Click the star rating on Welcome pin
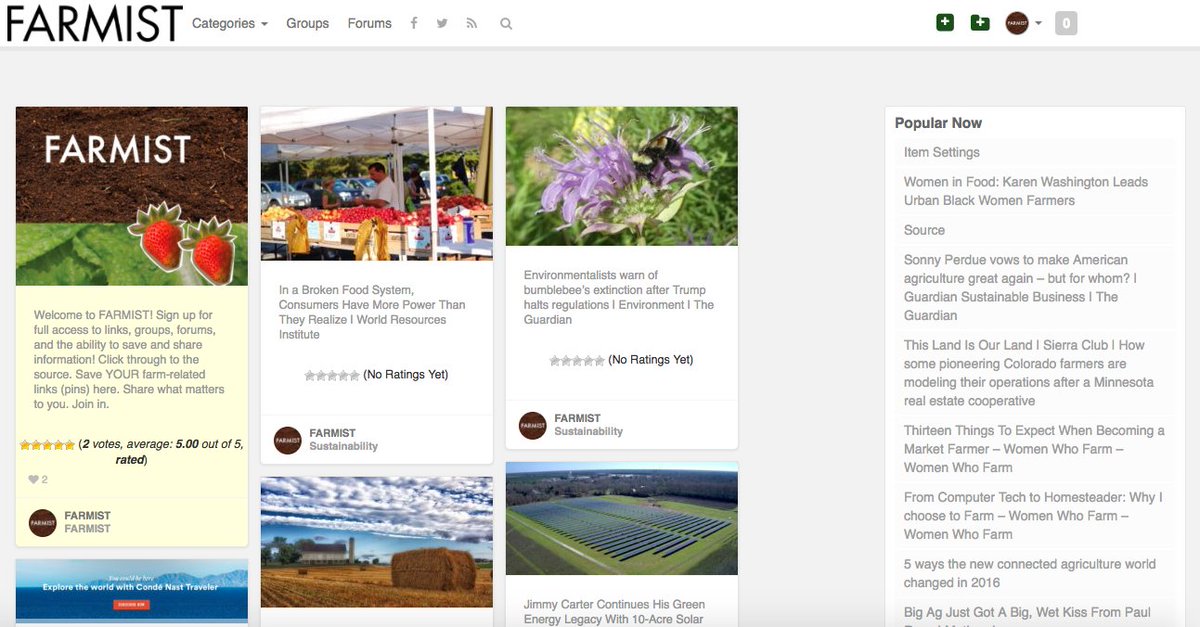 (x=48, y=445)
